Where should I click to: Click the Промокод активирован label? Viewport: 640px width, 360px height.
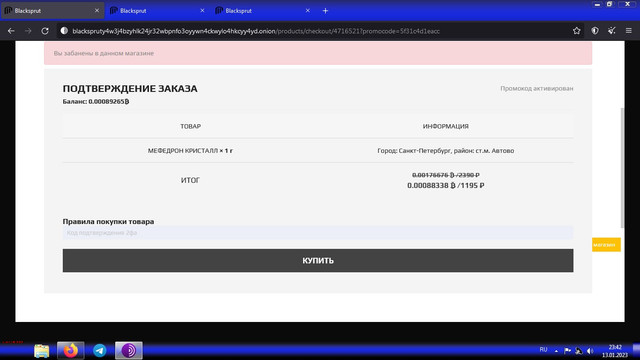click(x=536, y=88)
